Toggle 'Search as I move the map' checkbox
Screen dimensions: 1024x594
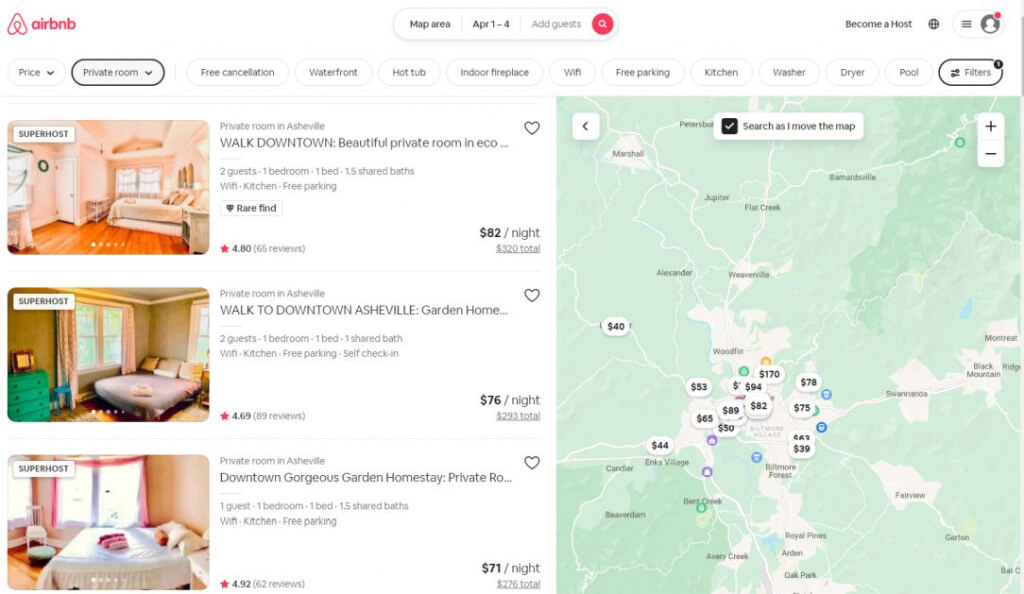[x=730, y=126]
